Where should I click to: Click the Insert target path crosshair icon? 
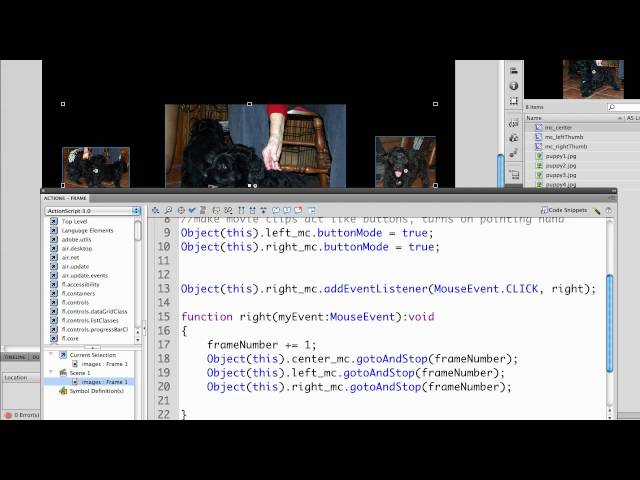coord(181,211)
